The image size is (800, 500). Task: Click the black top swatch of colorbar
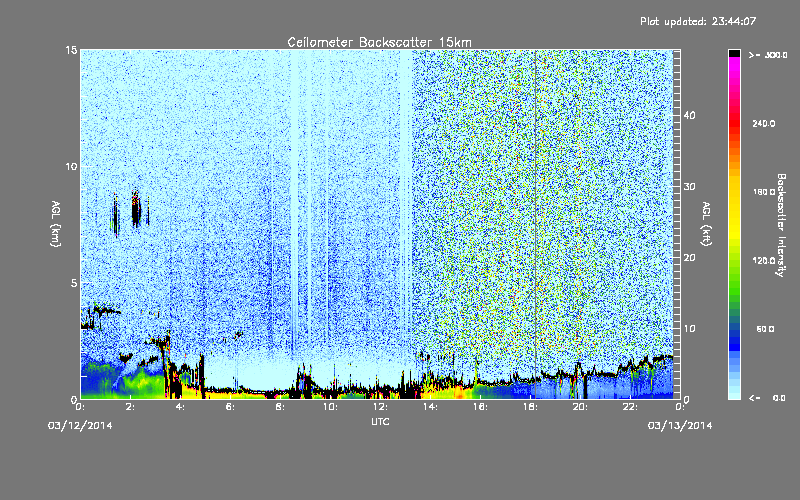coord(734,53)
